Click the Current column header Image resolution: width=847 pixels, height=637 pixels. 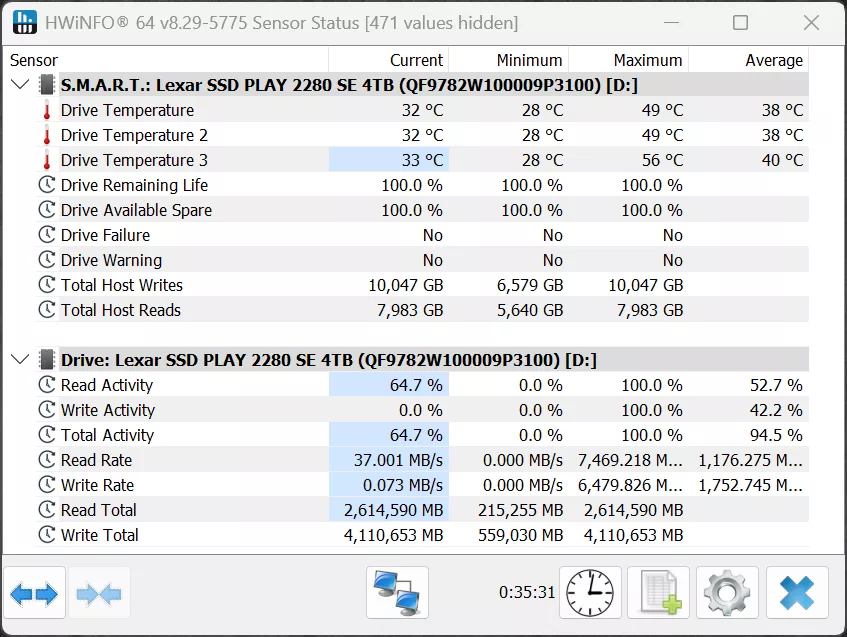388,60
